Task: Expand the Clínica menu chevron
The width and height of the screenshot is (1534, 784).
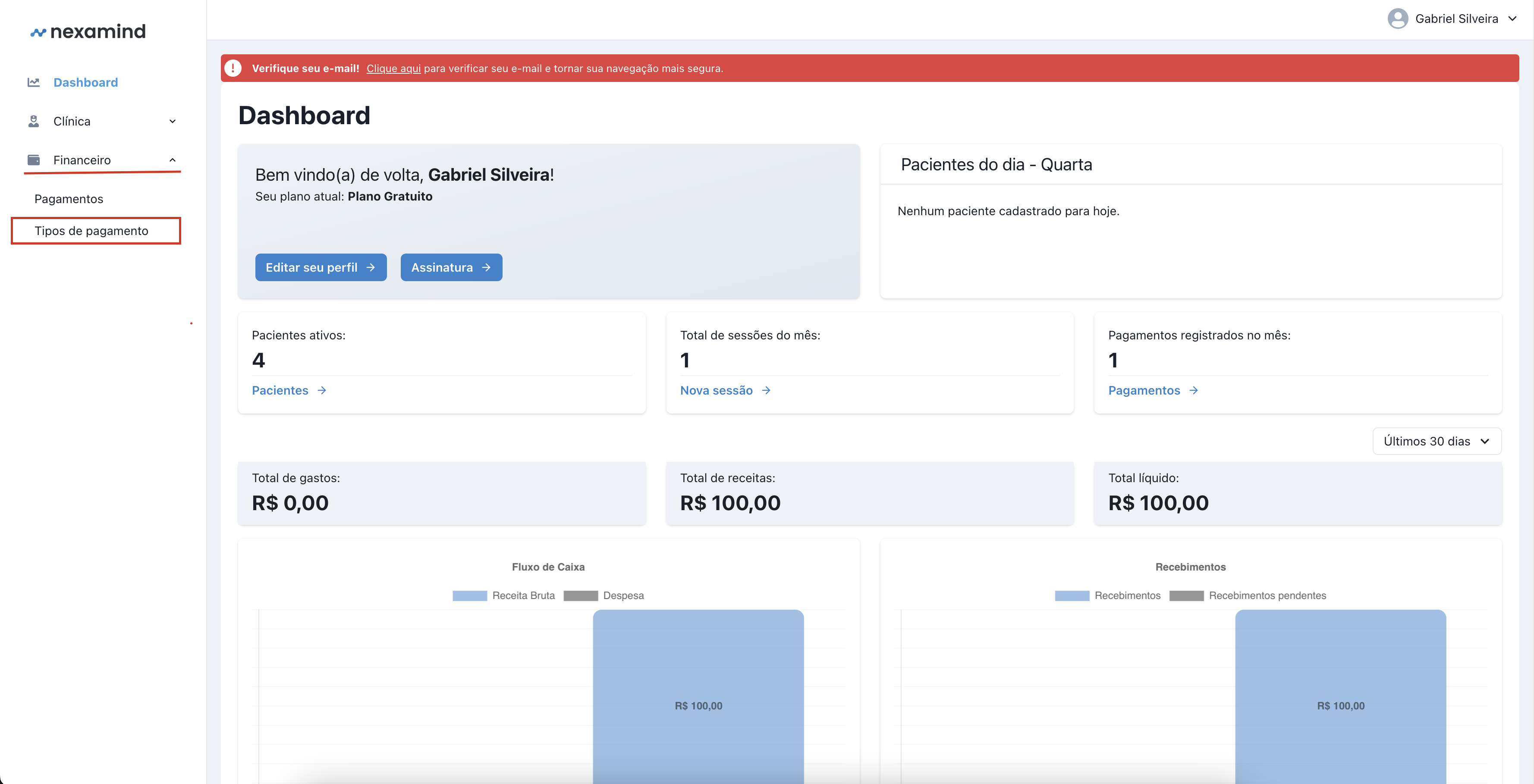Action: click(173, 122)
